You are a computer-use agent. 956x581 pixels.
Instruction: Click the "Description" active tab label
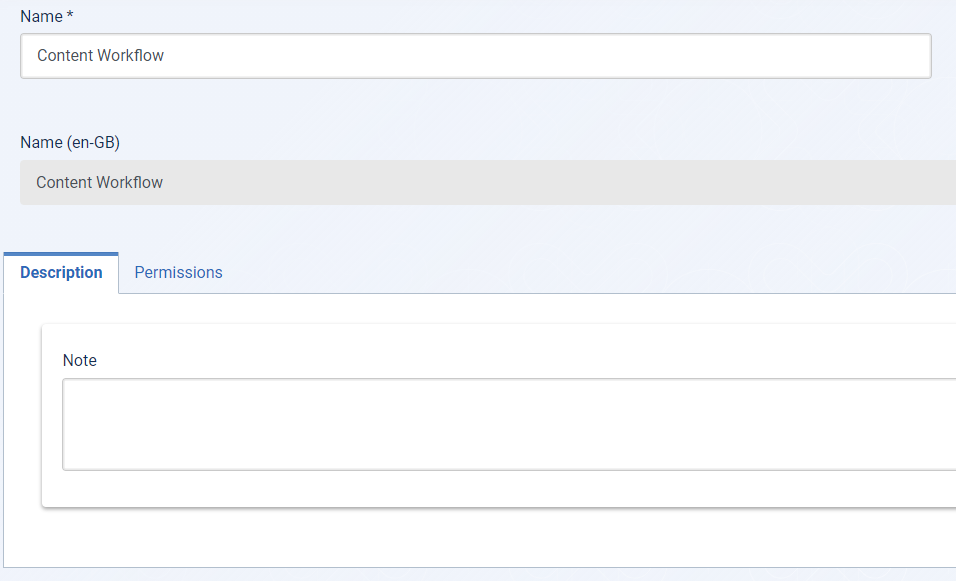coord(61,273)
